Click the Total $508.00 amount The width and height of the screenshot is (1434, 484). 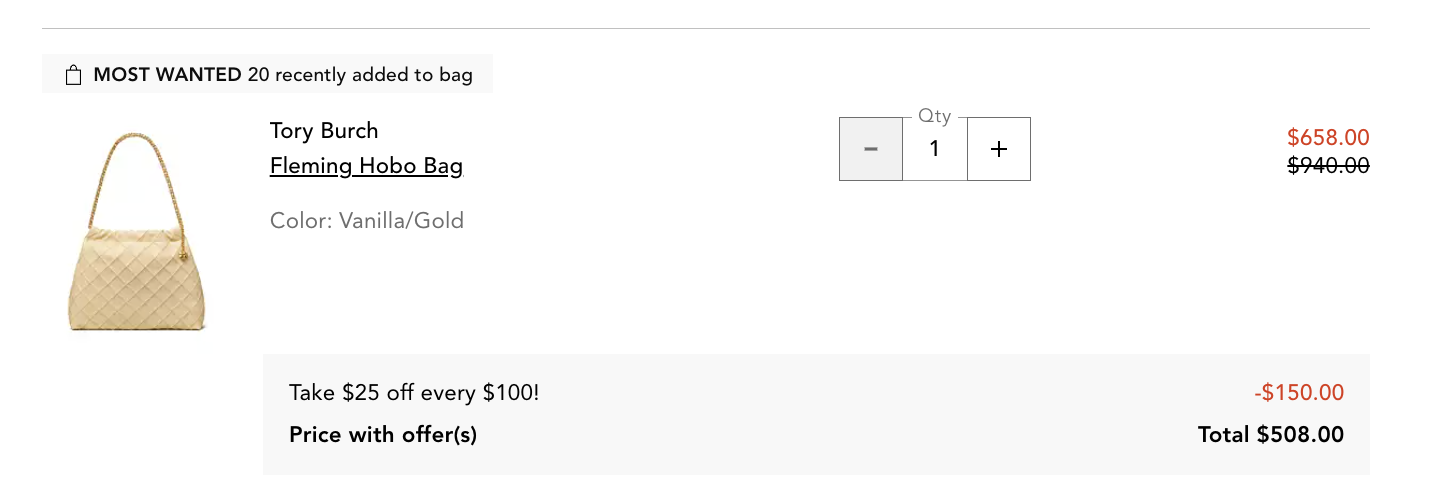(1271, 435)
